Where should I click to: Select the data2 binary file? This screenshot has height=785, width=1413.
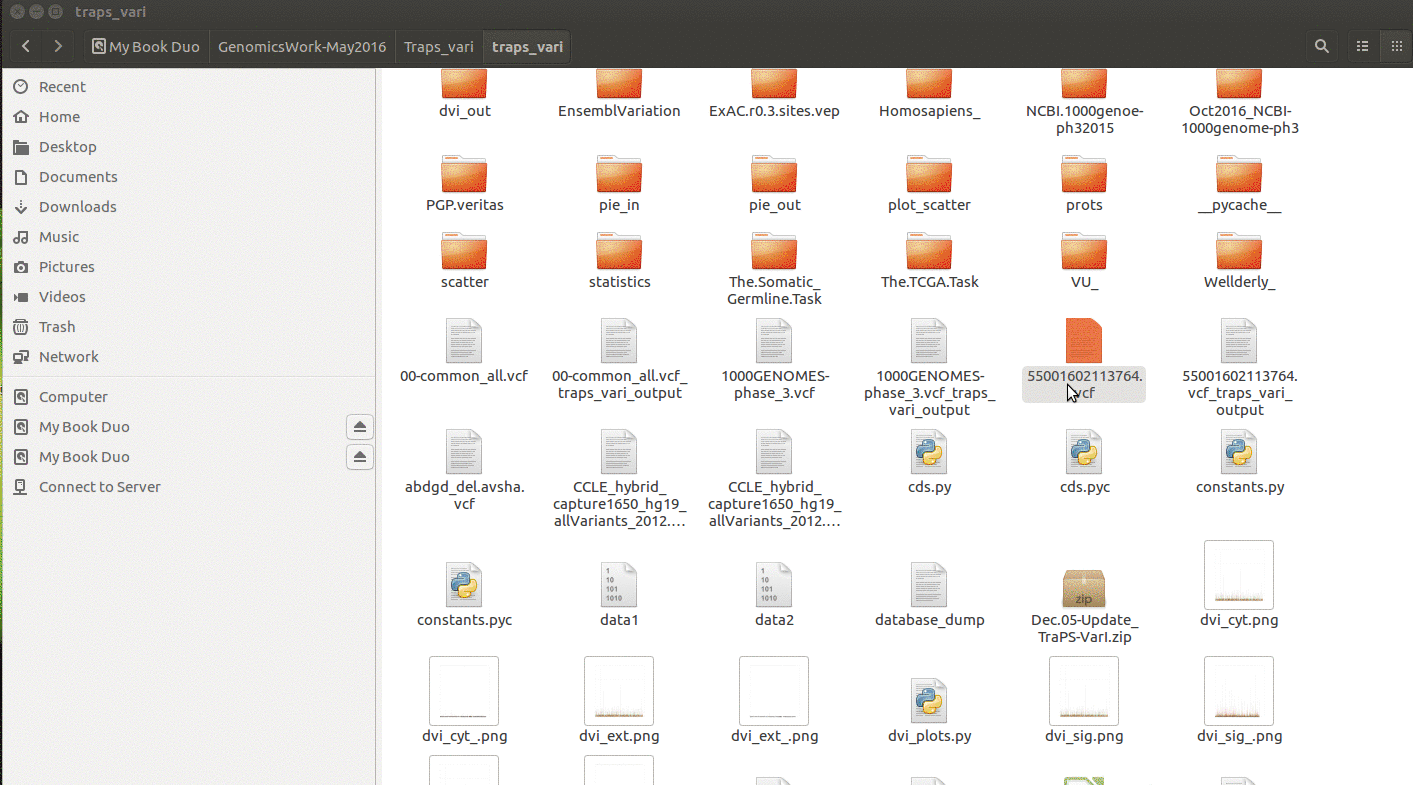(x=774, y=595)
